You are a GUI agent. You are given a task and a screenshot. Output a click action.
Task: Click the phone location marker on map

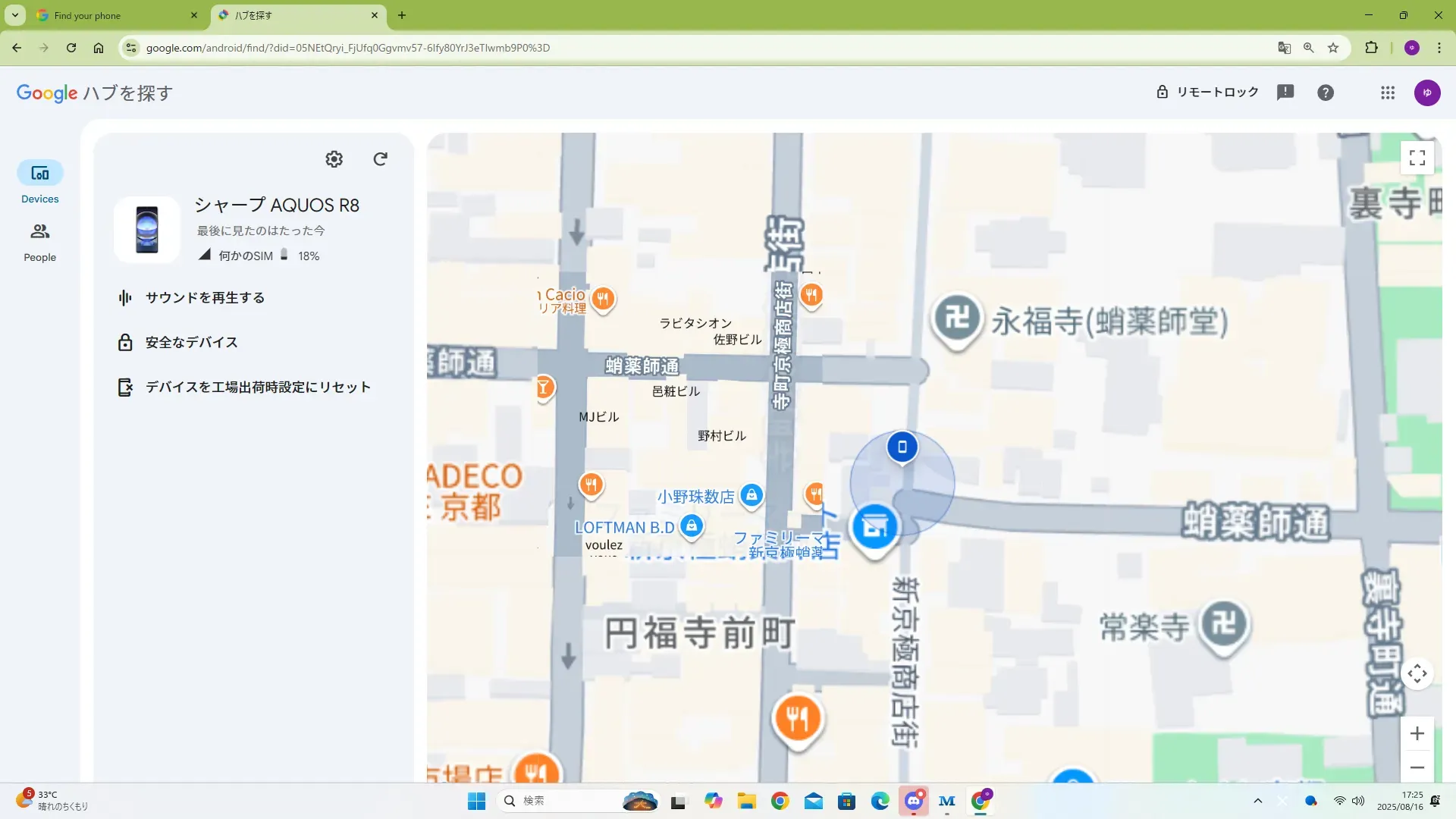[902, 447]
